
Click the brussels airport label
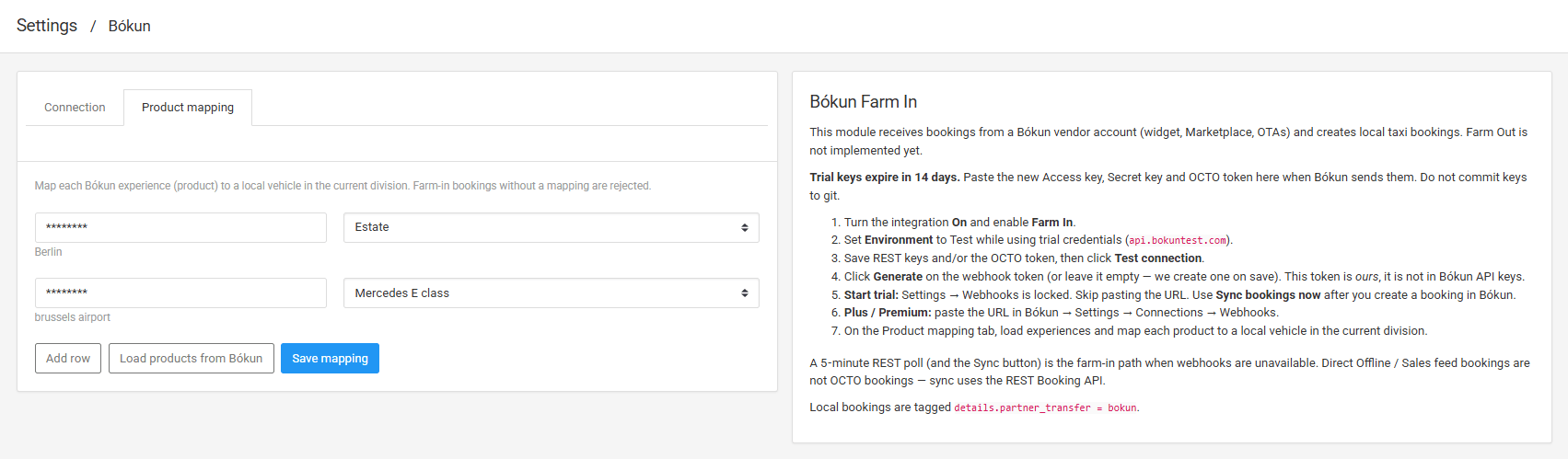[73, 317]
